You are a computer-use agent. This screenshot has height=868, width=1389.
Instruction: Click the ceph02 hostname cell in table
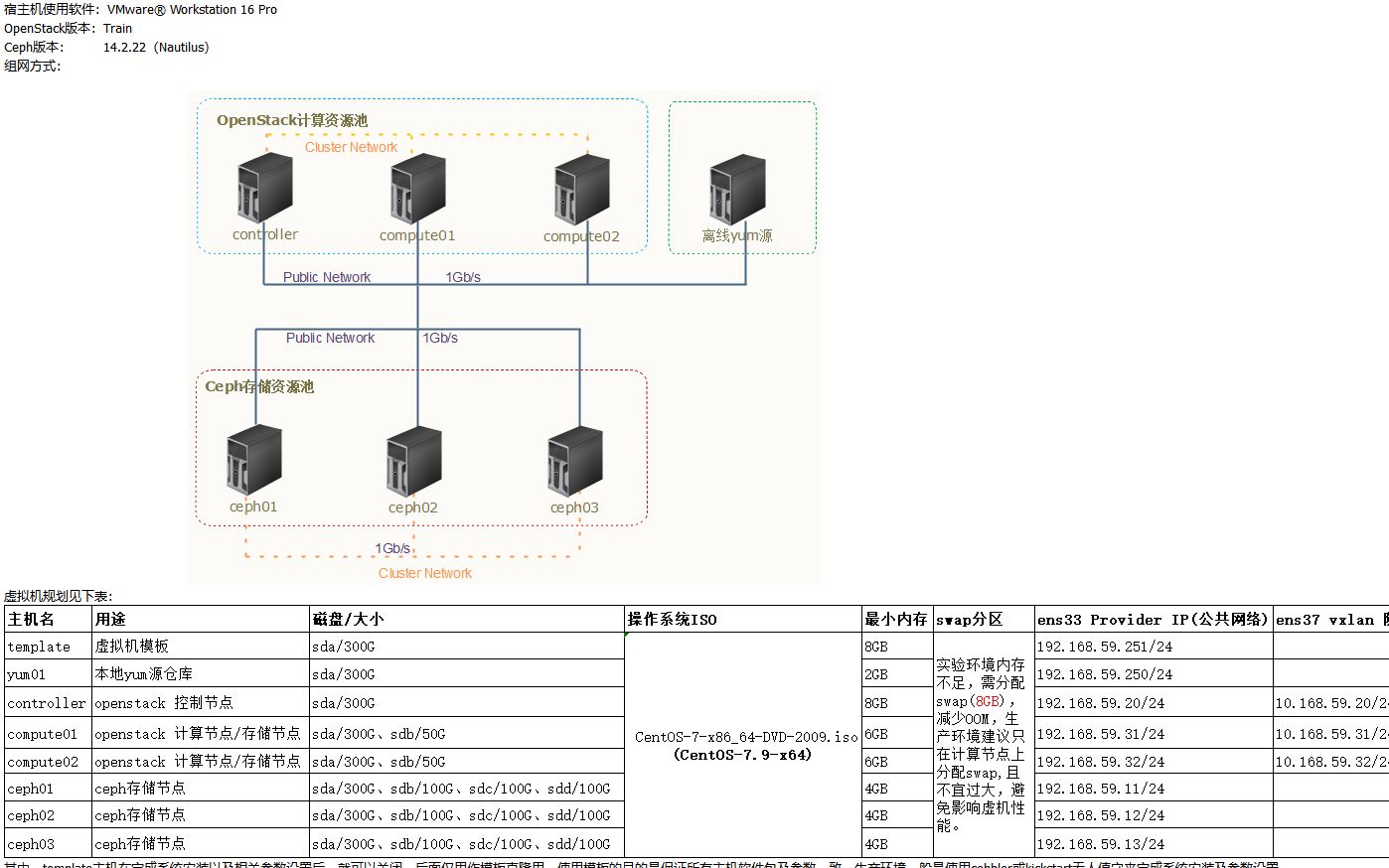(48, 815)
